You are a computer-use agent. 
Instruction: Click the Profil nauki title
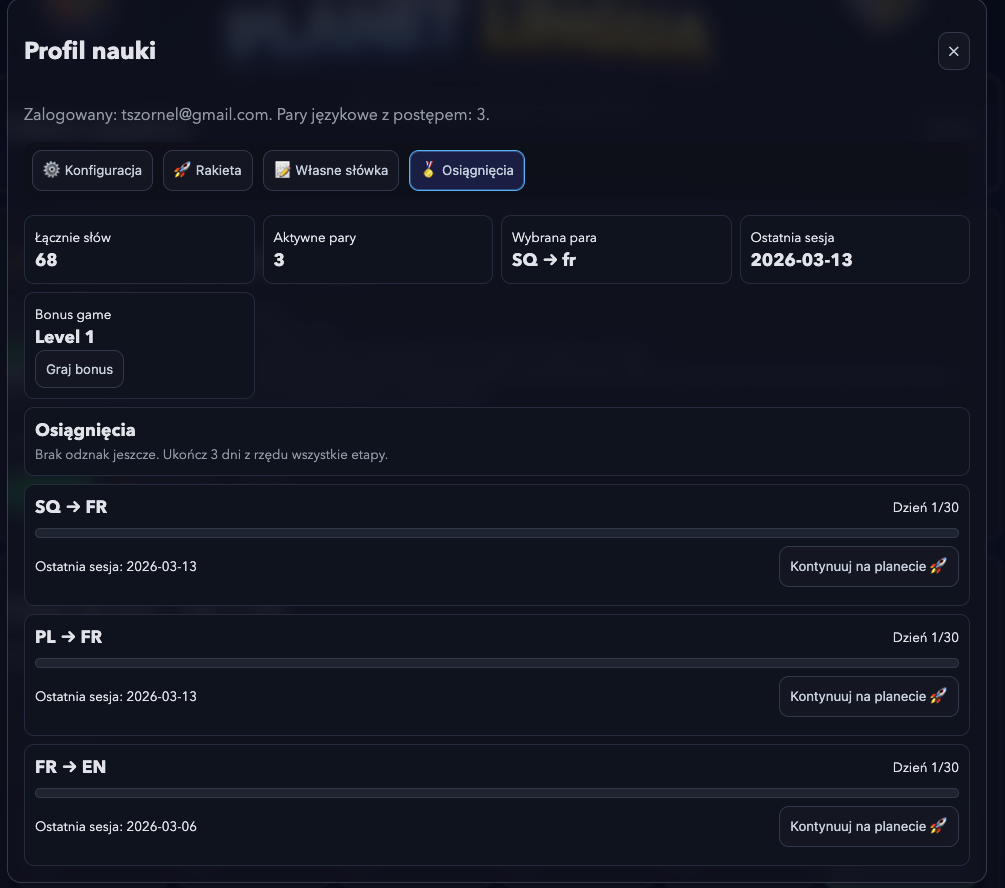[90, 51]
